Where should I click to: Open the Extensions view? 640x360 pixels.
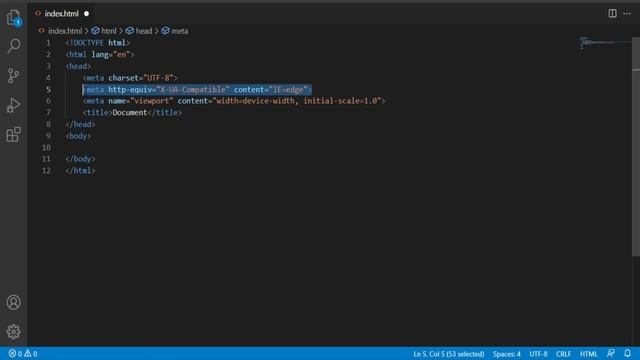point(13,134)
